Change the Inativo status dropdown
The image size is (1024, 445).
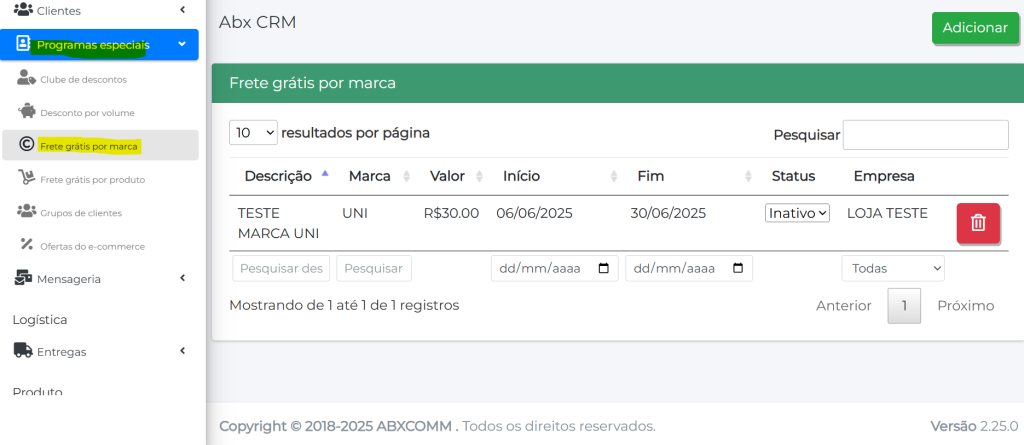click(797, 213)
